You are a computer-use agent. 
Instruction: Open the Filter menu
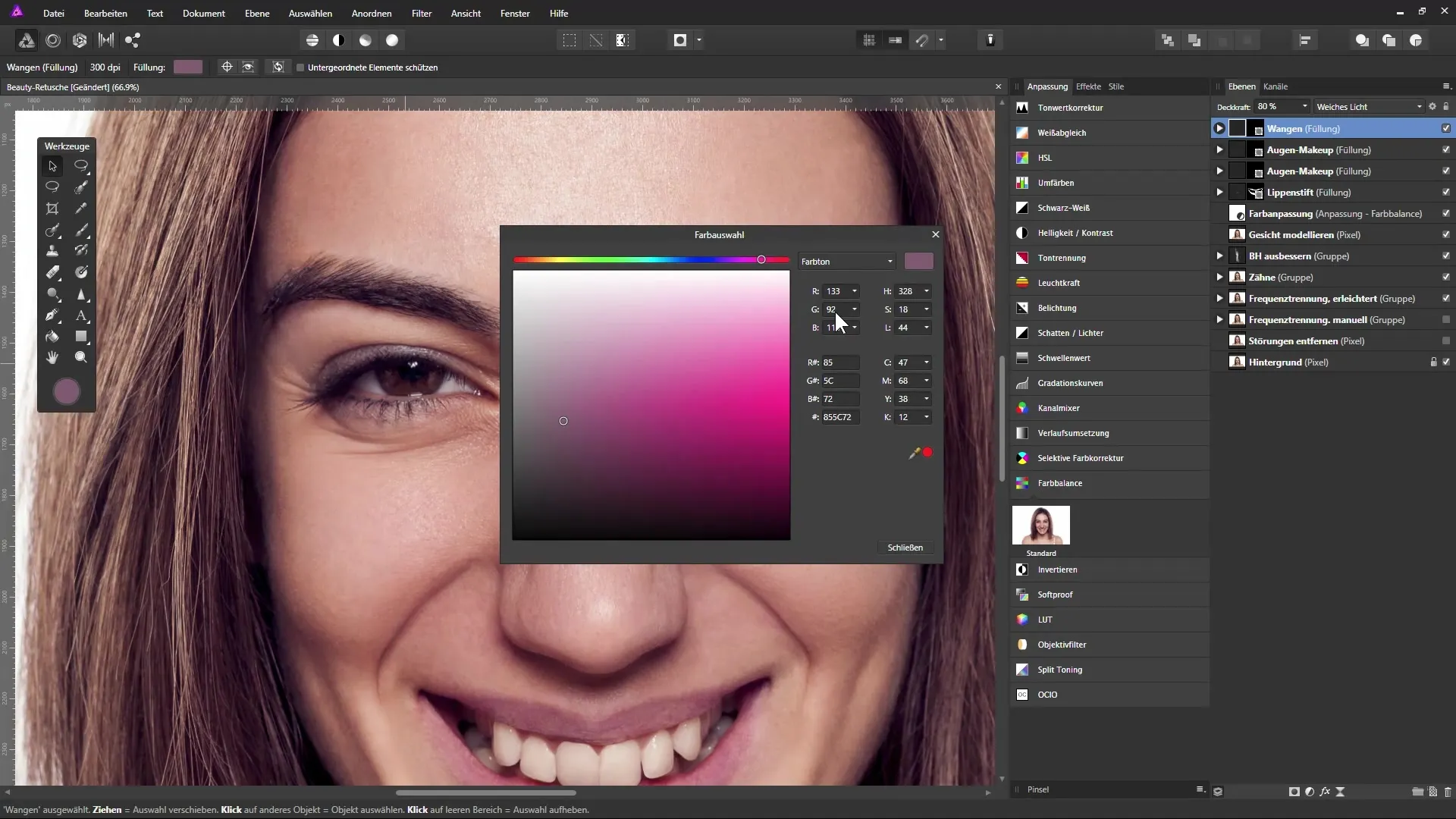(422, 14)
